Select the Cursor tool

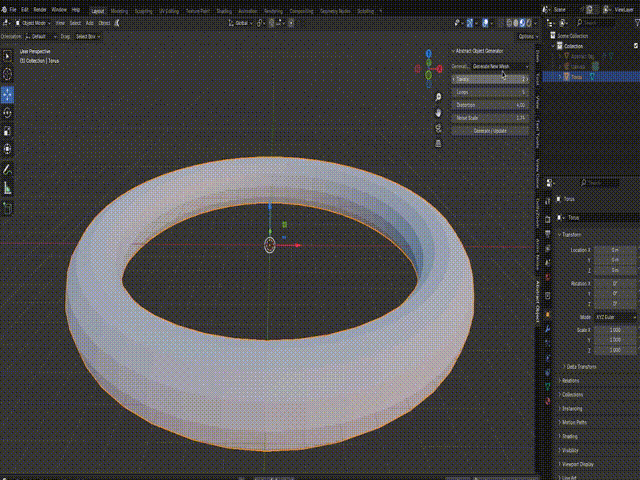coord(7,75)
